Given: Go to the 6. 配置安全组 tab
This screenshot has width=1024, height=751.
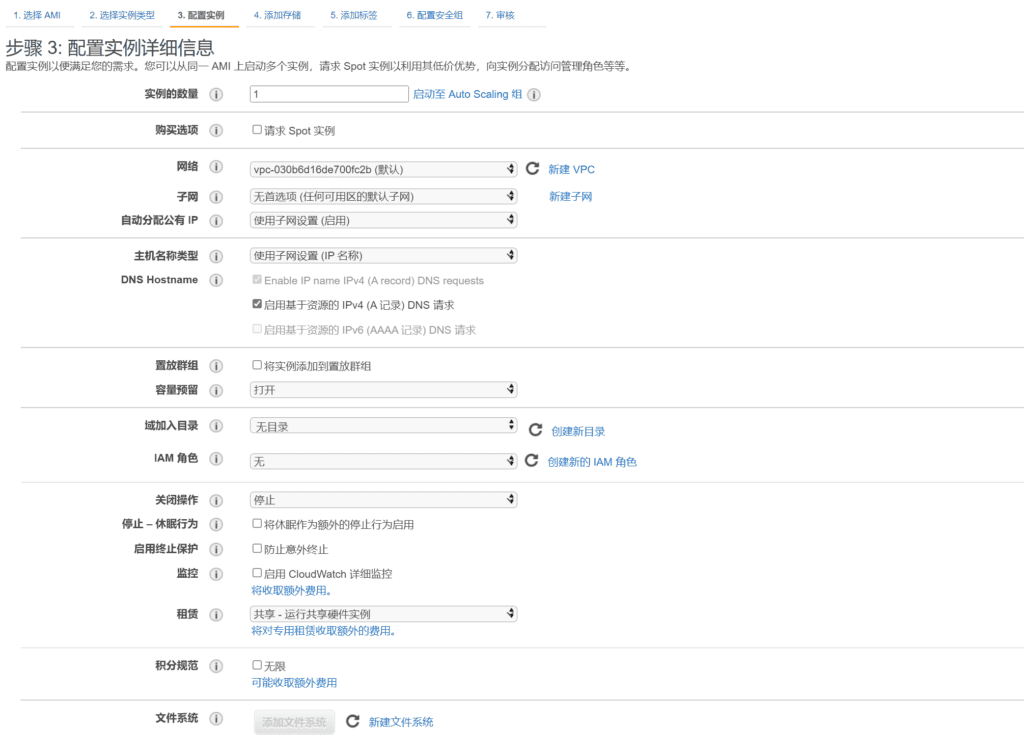Looking at the screenshot, I should click(434, 14).
